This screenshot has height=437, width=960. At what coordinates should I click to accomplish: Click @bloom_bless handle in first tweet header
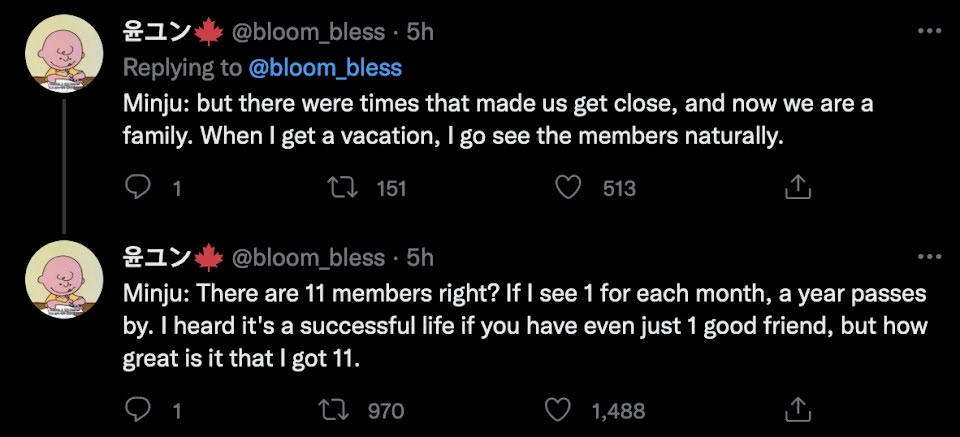308,32
